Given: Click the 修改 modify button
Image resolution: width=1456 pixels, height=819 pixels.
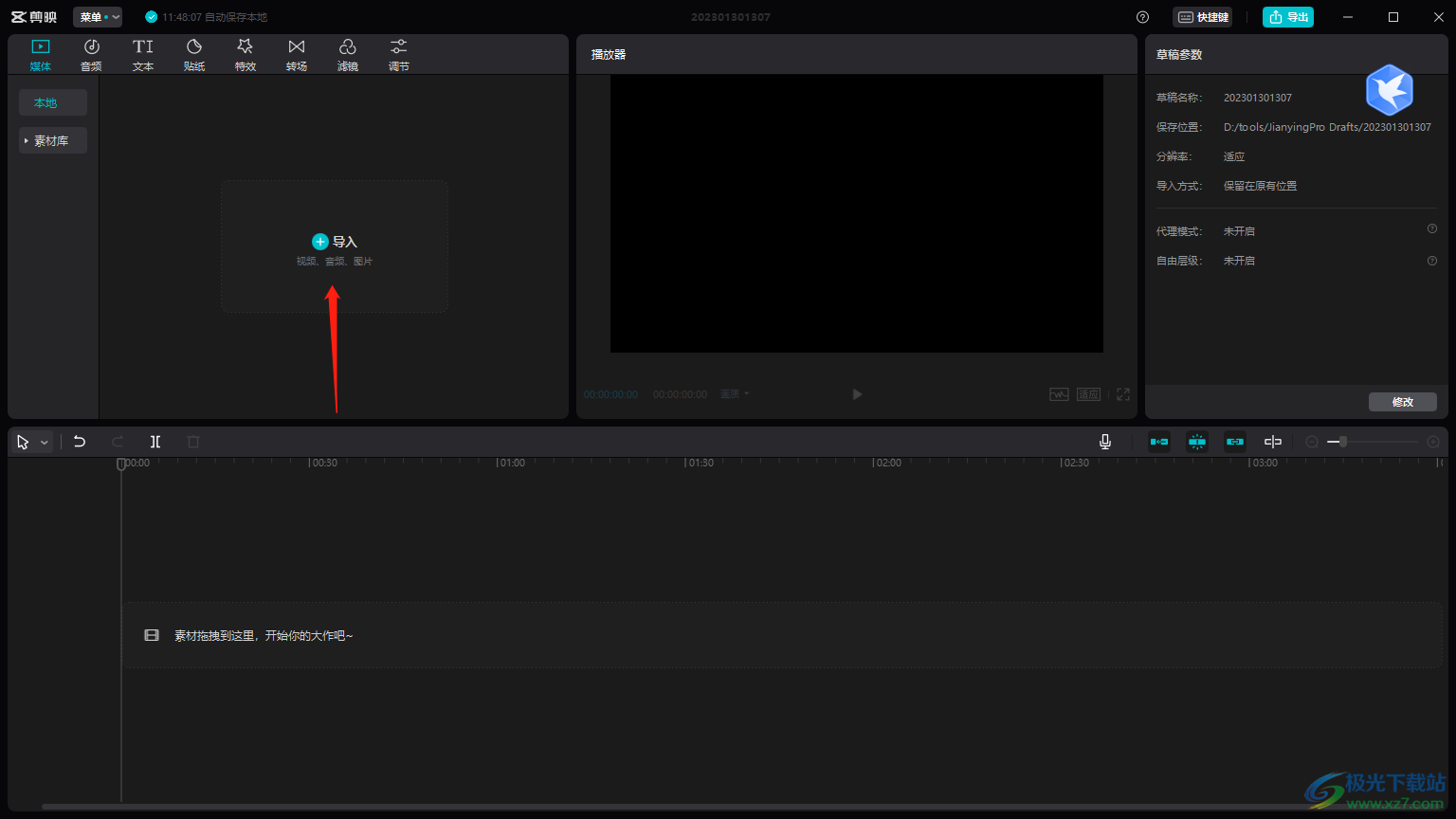Looking at the screenshot, I should tap(1403, 402).
